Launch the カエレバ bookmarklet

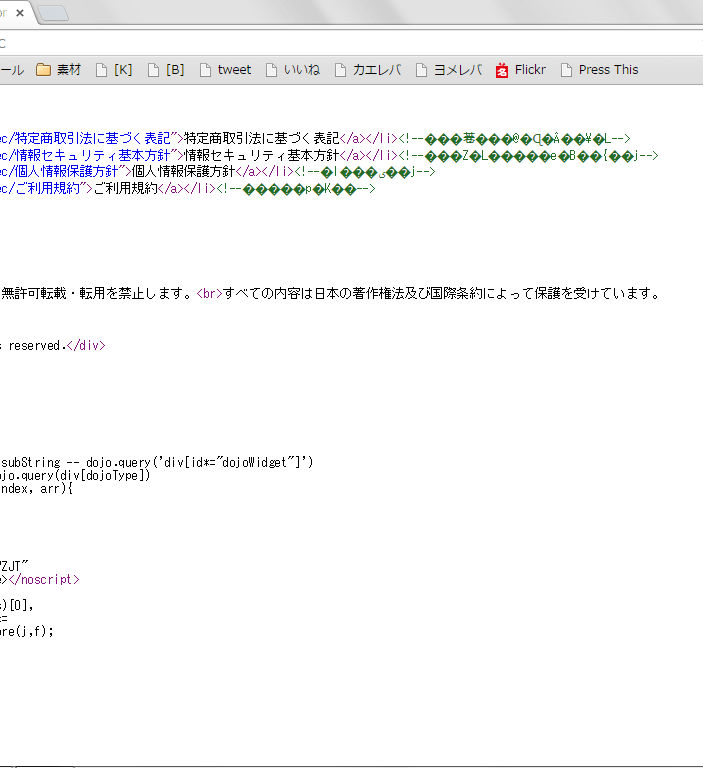click(x=367, y=70)
